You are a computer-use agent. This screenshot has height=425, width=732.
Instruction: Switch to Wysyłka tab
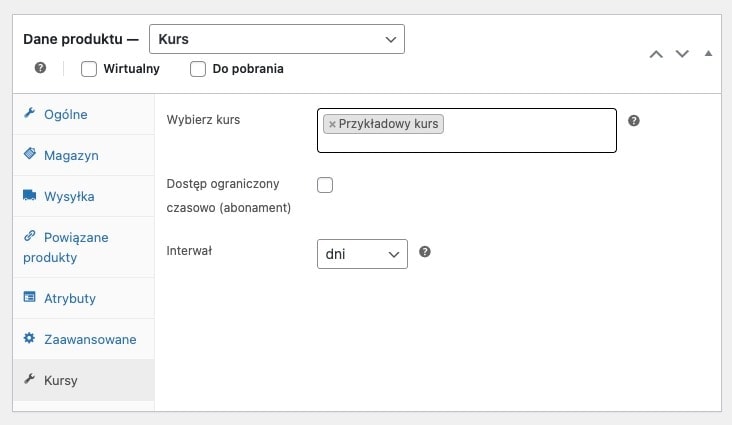pyautogui.click(x=84, y=197)
